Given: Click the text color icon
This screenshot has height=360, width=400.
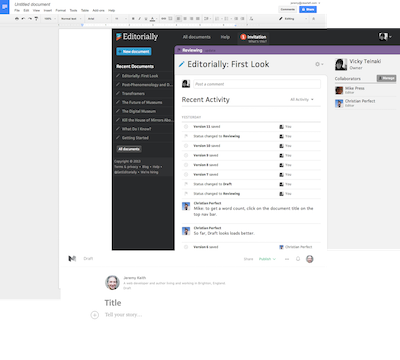Looking at the screenshot, I should point(152,19).
